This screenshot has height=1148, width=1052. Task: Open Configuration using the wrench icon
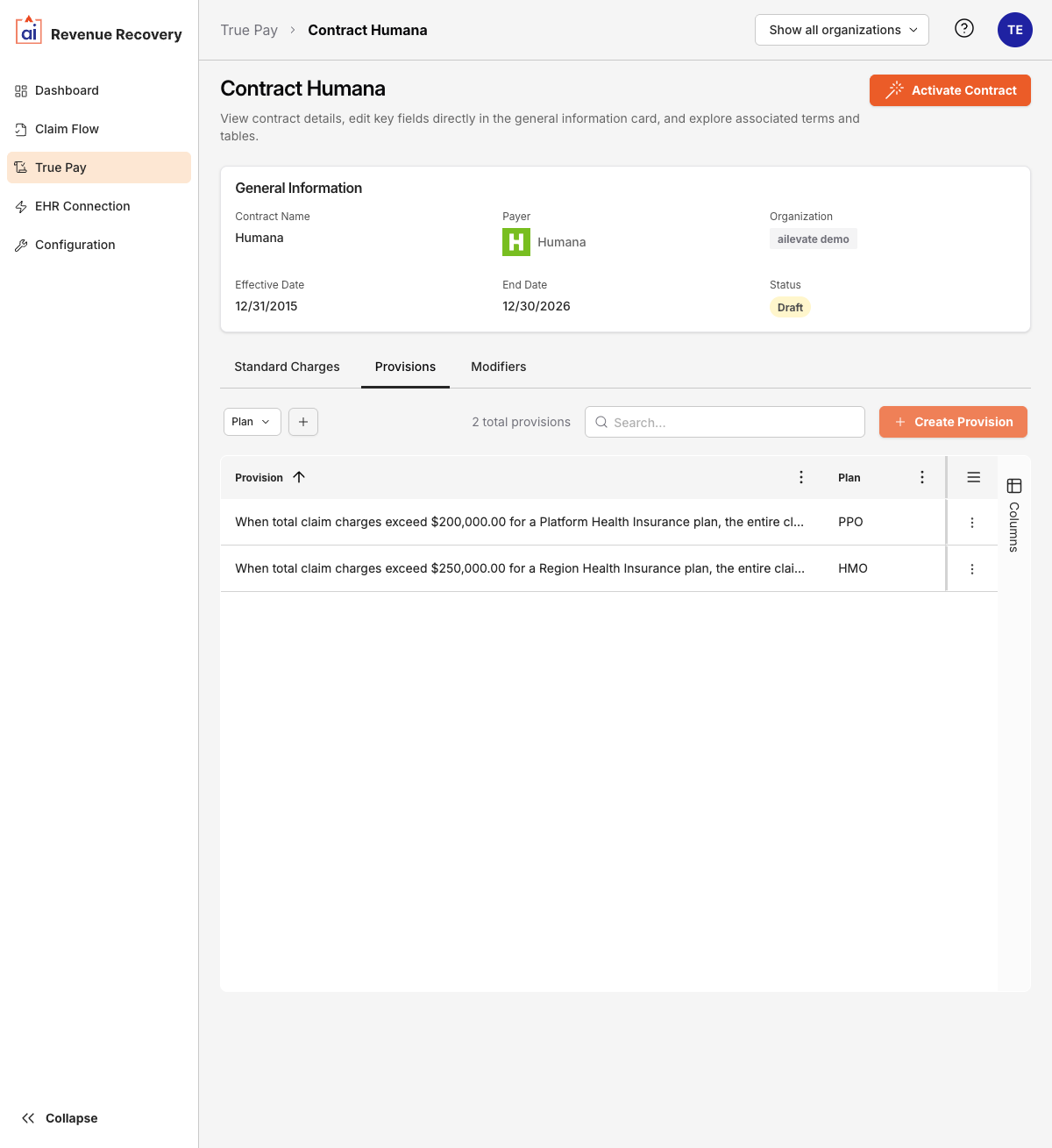(x=21, y=245)
